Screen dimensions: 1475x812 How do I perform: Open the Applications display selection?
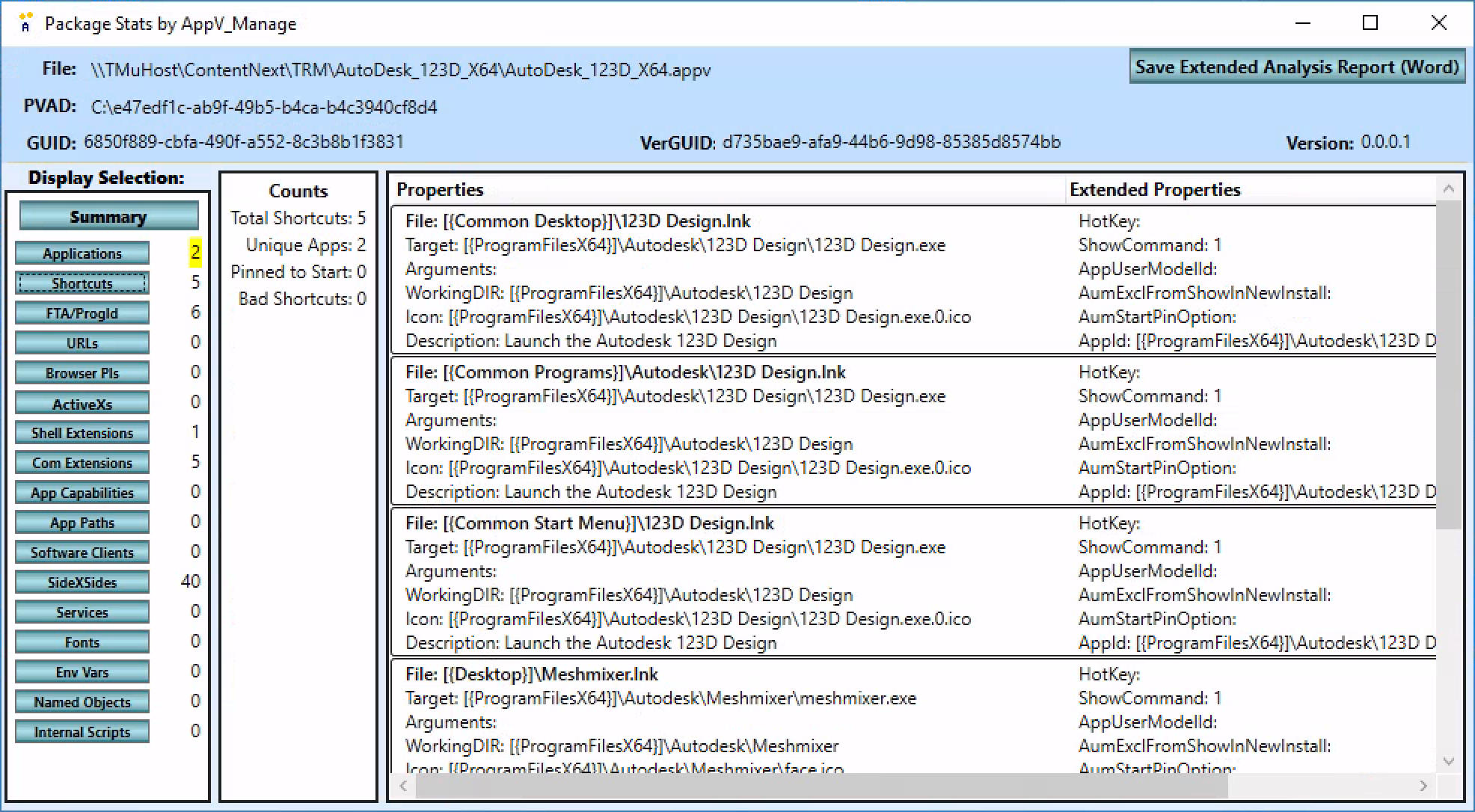pyautogui.click(x=82, y=253)
